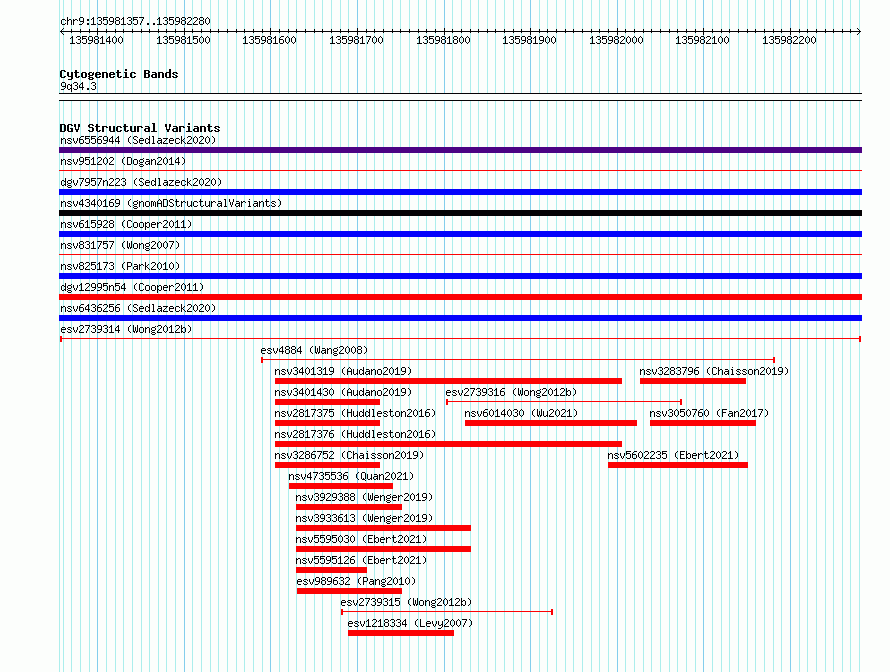The image size is (890, 672).
Task: Click ruler position 135981400
Action: coord(96,40)
